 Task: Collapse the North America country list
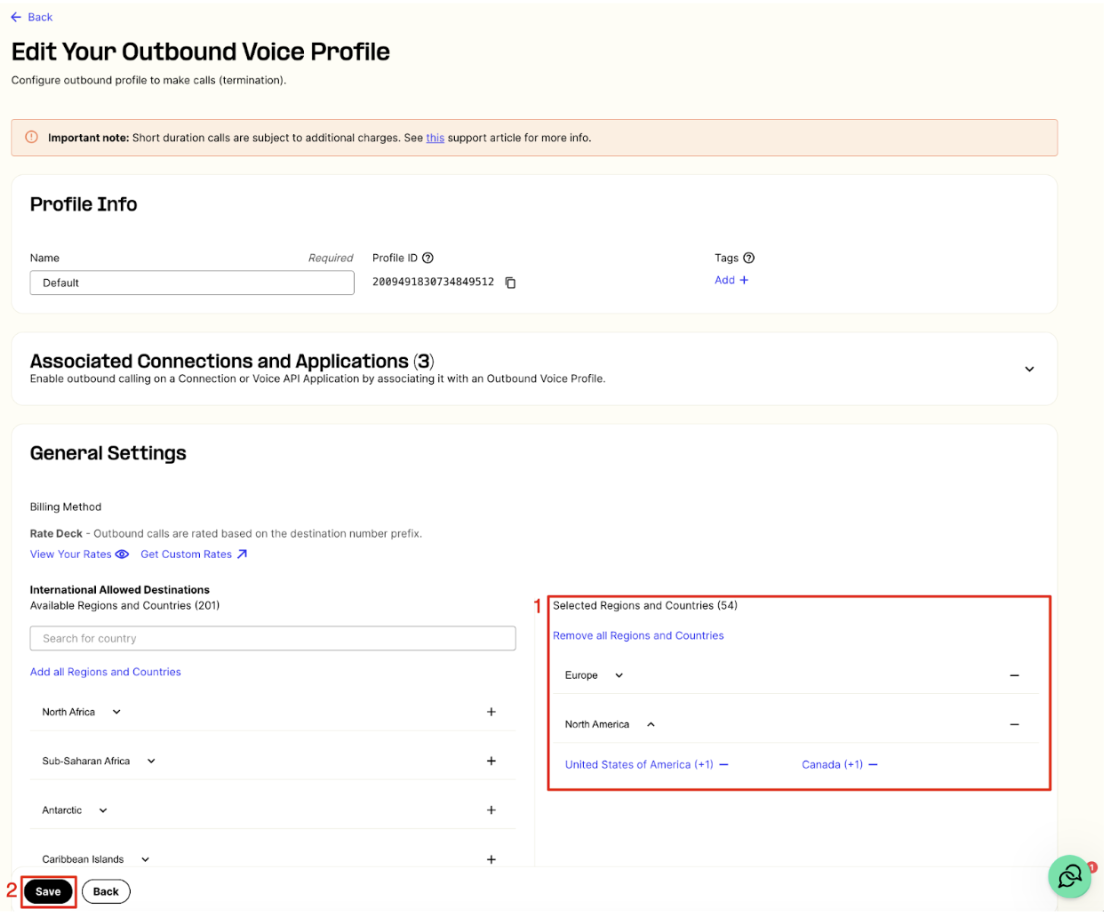[x=651, y=723]
